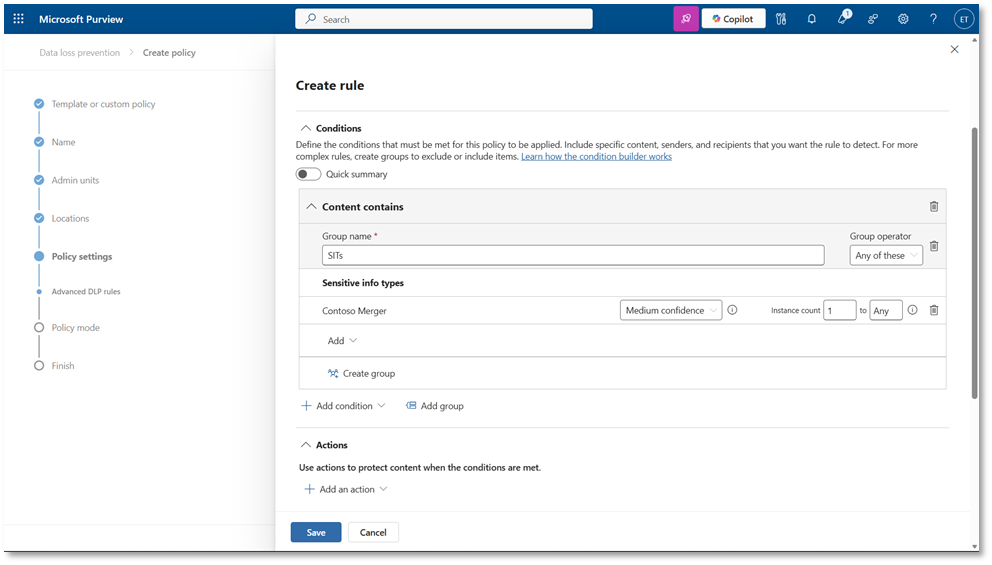Open the Any of these group operator dropdown
Image resolution: width=992 pixels, height=565 pixels.
pyautogui.click(x=886, y=256)
